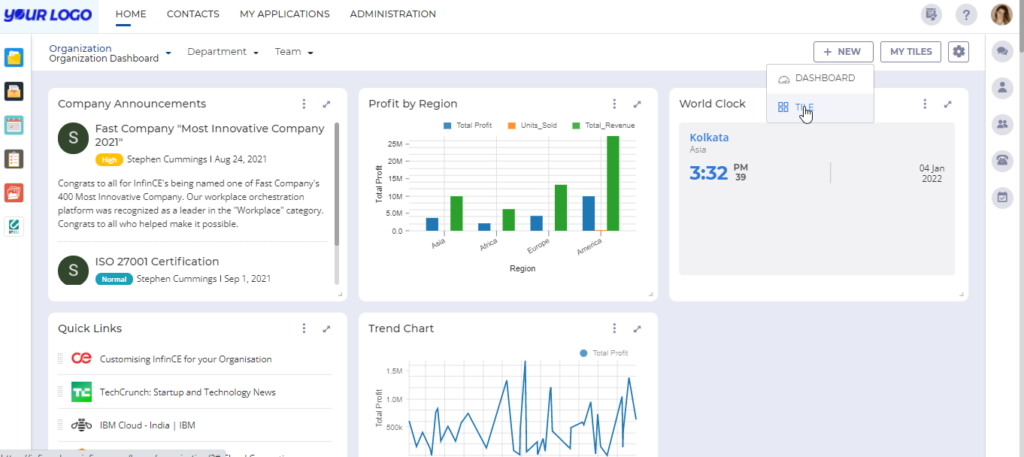Expand the Trend Chart tile

pos(637,328)
